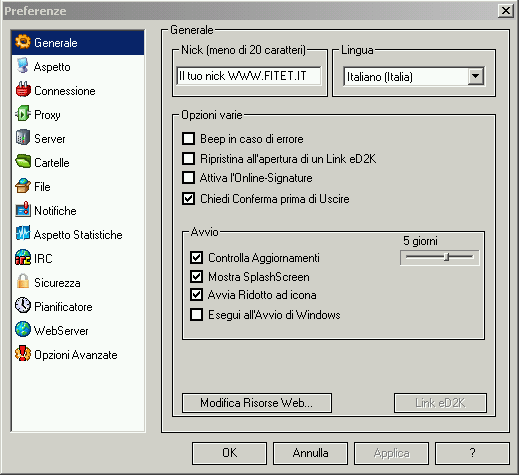The image size is (520, 476).
Task: Select the Proxy icon in sidebar
Action: (23, 114)
